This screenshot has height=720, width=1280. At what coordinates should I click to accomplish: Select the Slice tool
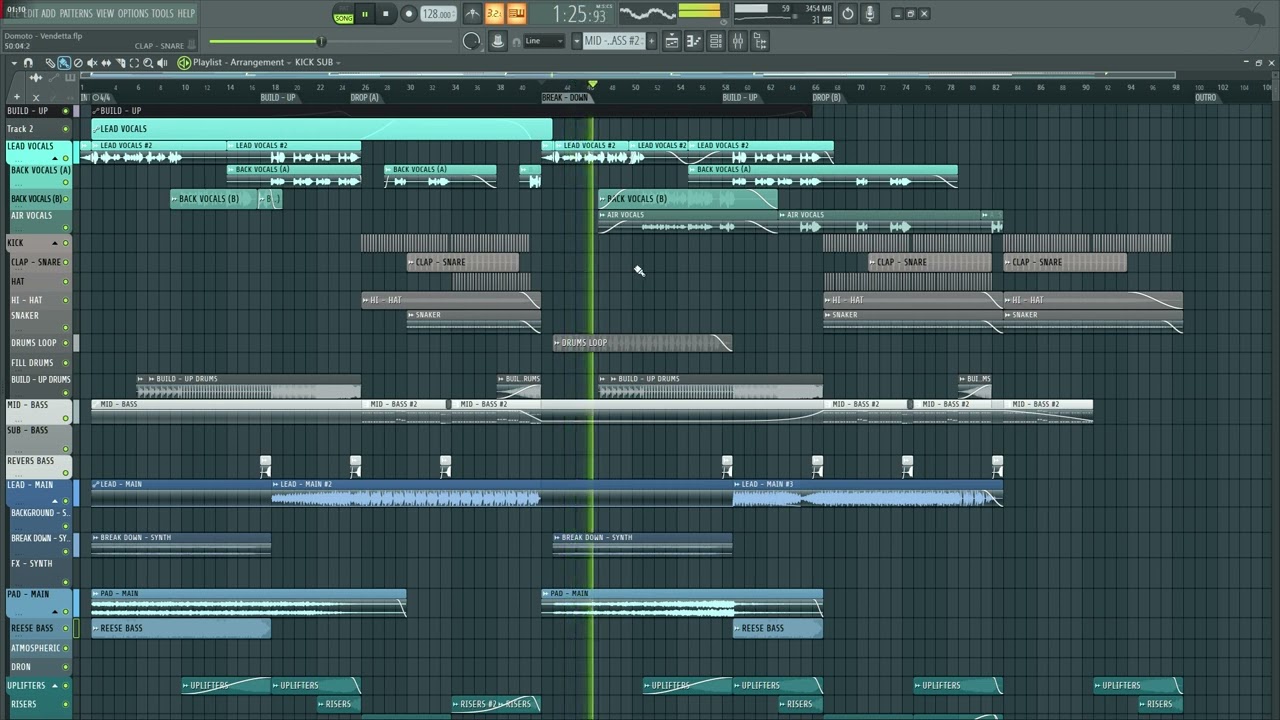[x=120, y=63]
